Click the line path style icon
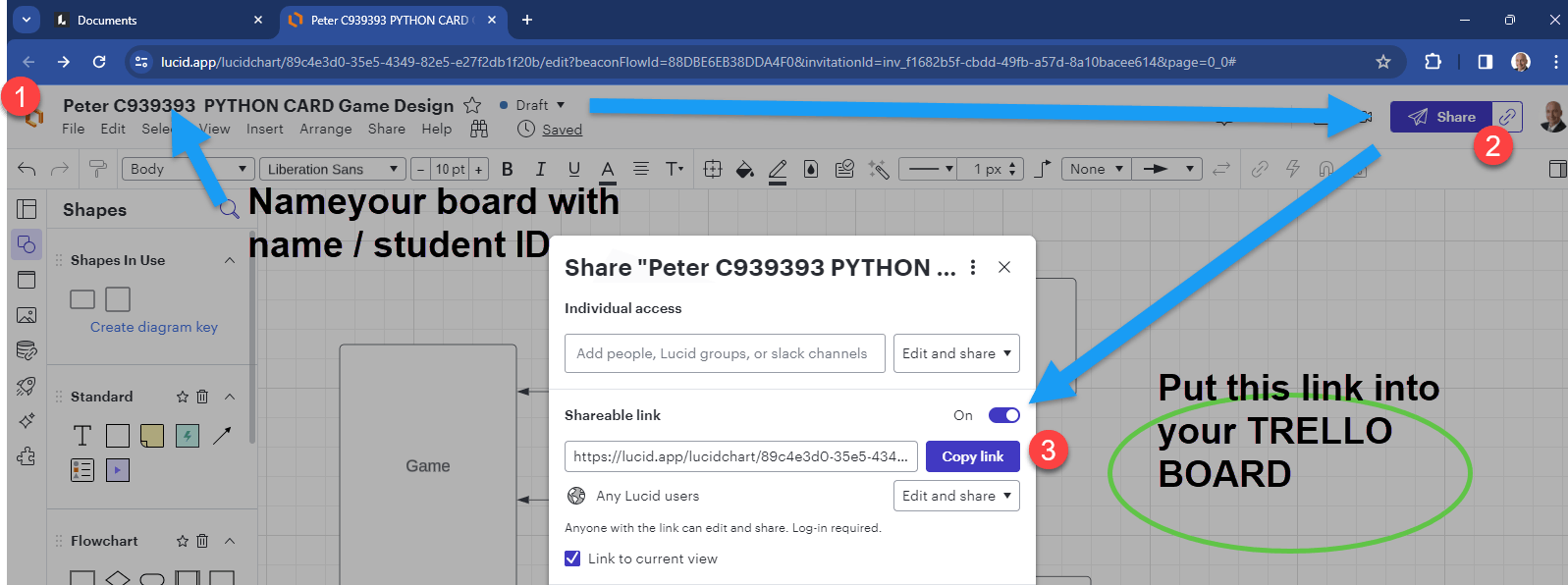 coord(1043,169)
